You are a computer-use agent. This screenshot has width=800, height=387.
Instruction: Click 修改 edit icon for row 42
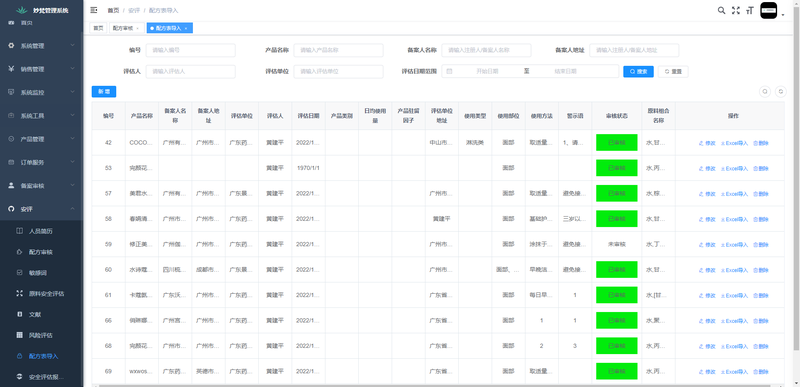coord(707,143)
